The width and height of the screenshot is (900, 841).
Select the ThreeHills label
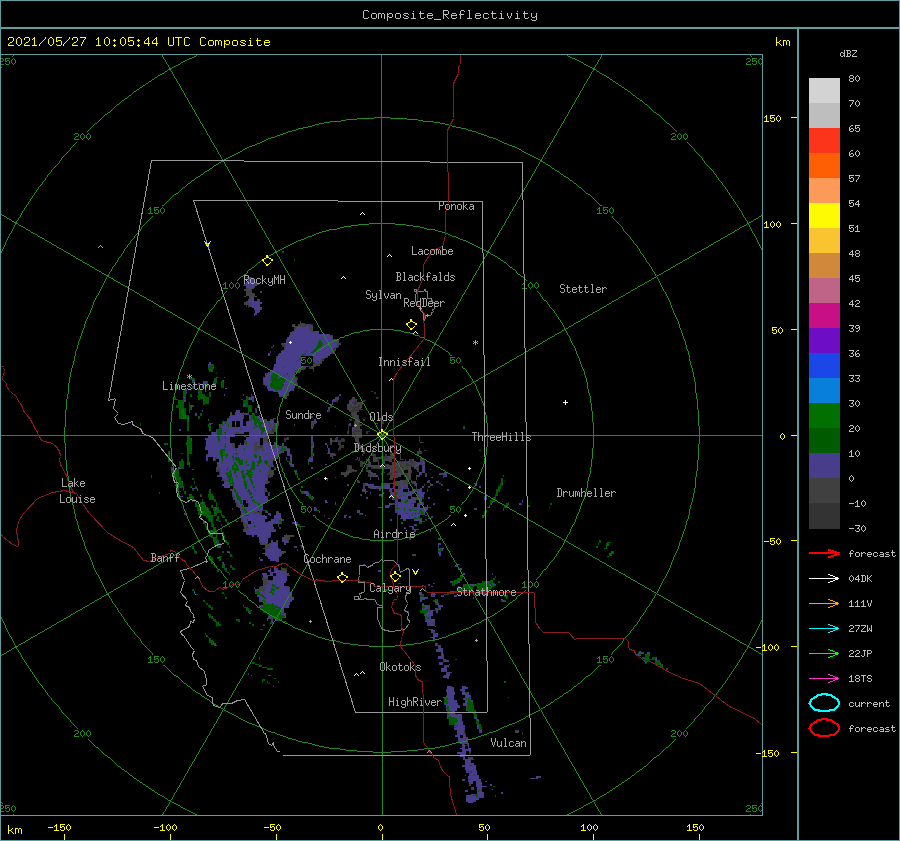(x=501, y=437)
